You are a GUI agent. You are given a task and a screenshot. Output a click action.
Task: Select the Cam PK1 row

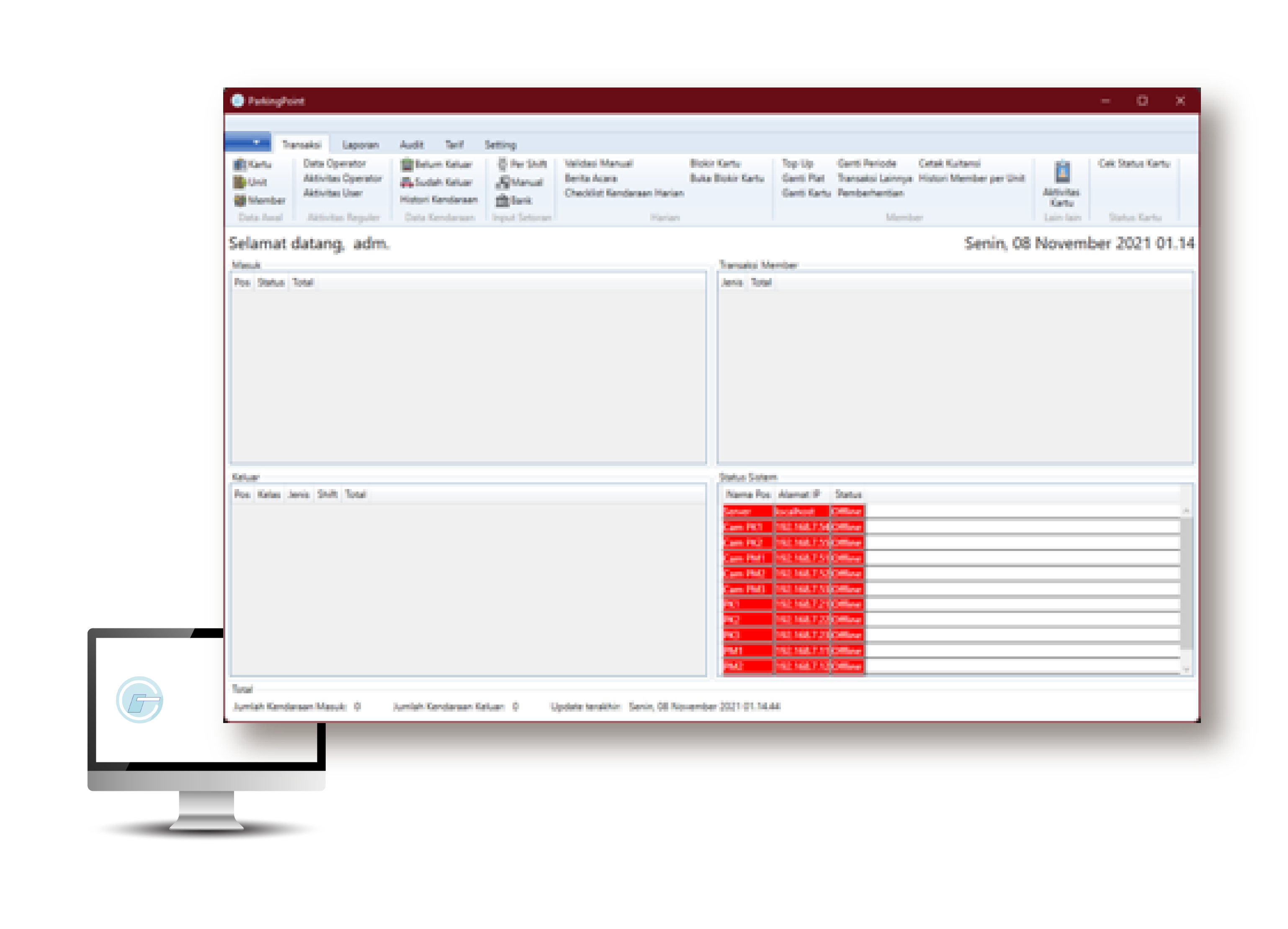(951, 527)
